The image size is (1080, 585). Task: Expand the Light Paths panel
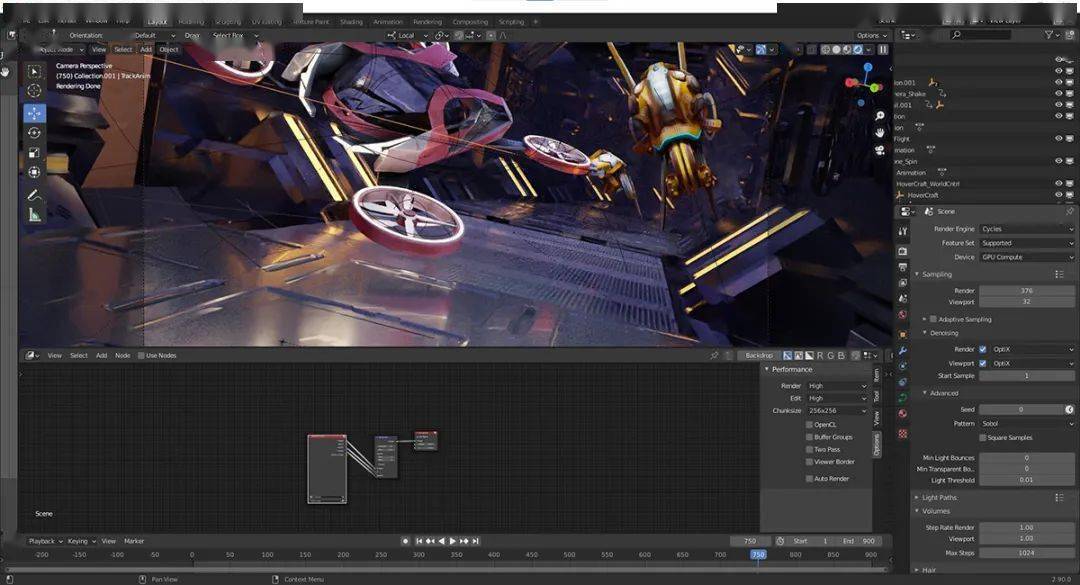pos(939,497)
